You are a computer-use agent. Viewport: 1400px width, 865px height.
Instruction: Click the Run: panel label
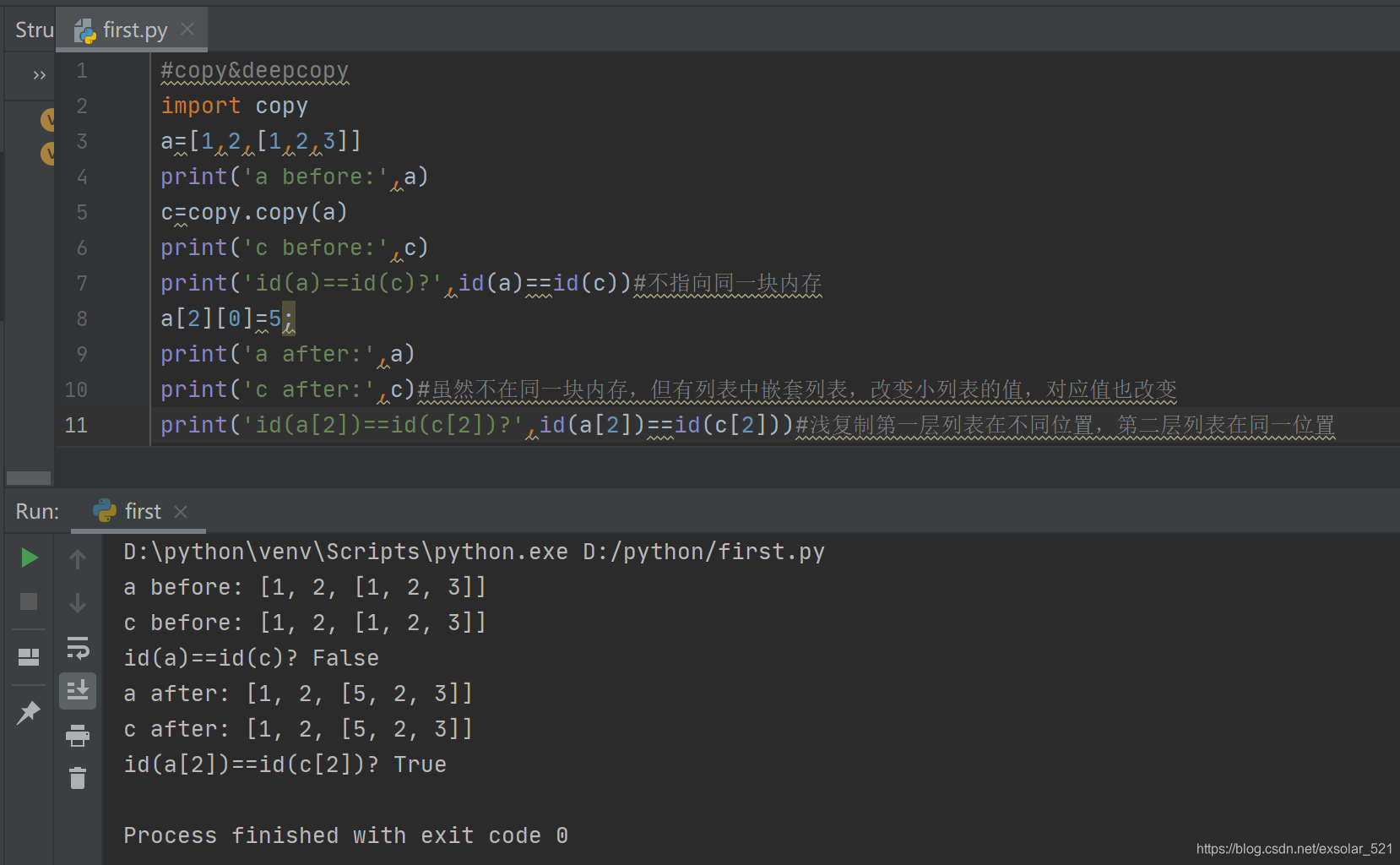[x=37, y=511]
